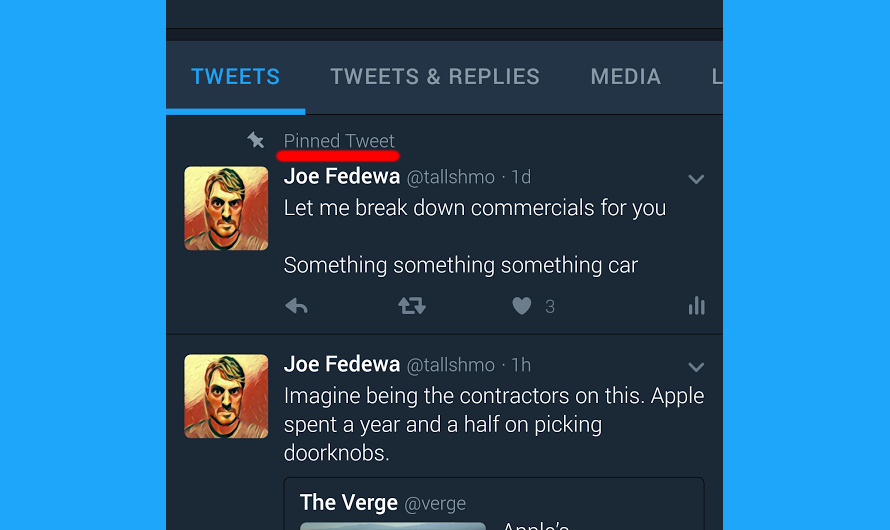Switch to the Tweets & Replies tab

[435, 77]
